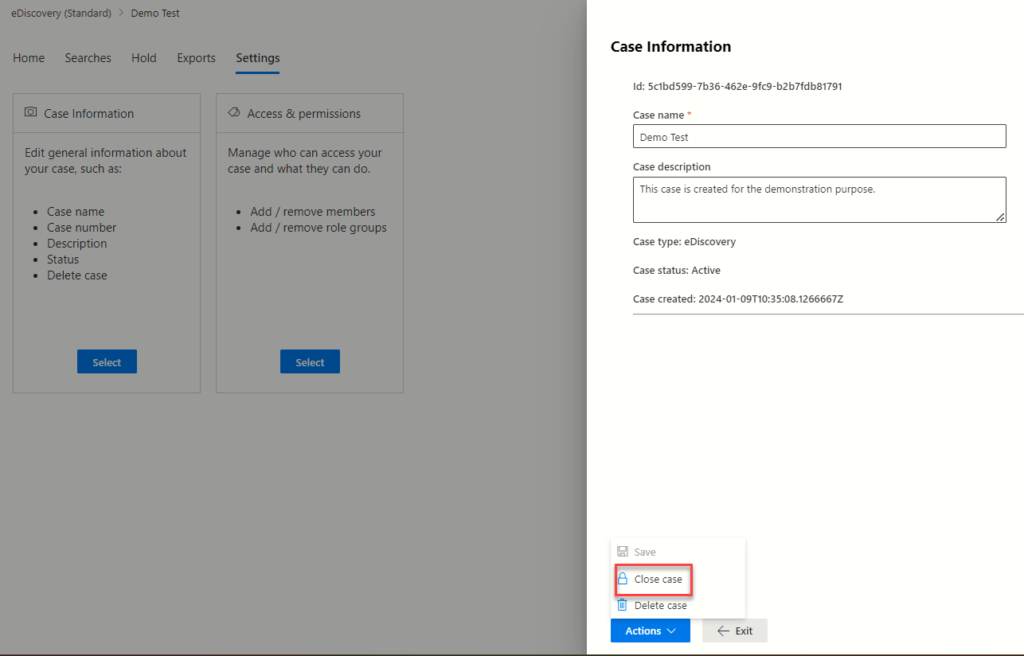Open the Actions dropdown chevron
Screen dimensions: 1024x656
click(670, 630)
